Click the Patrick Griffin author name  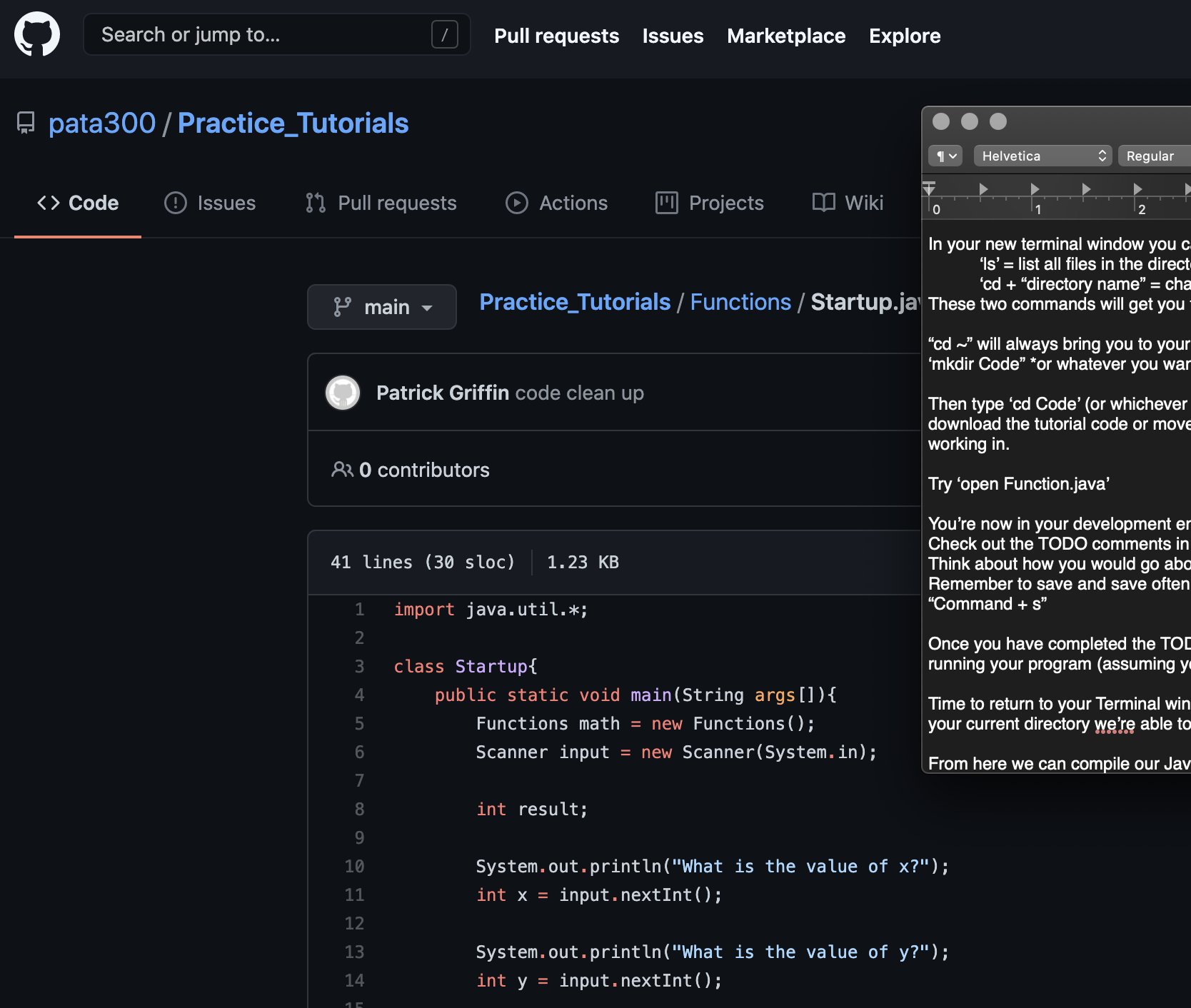pyautogui.click(x=443, y=393)
